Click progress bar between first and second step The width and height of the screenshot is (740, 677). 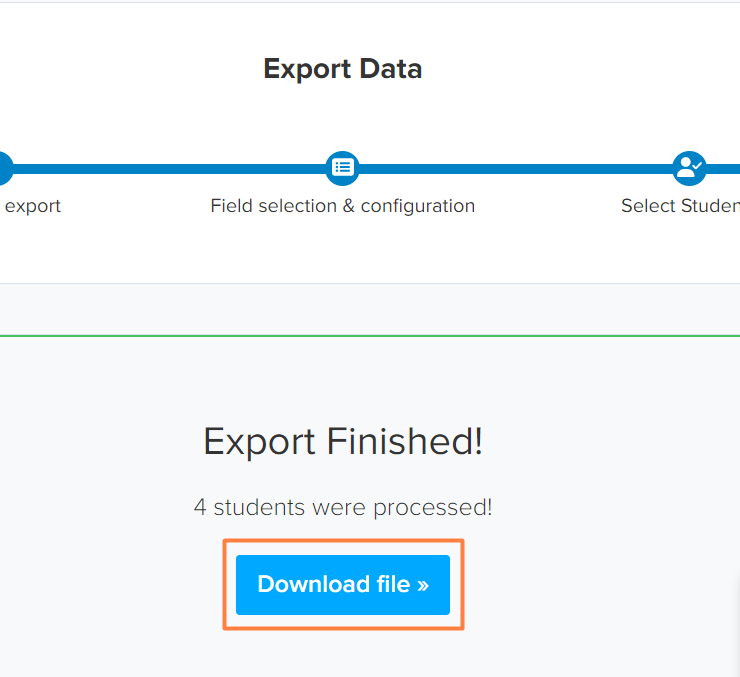169,168
